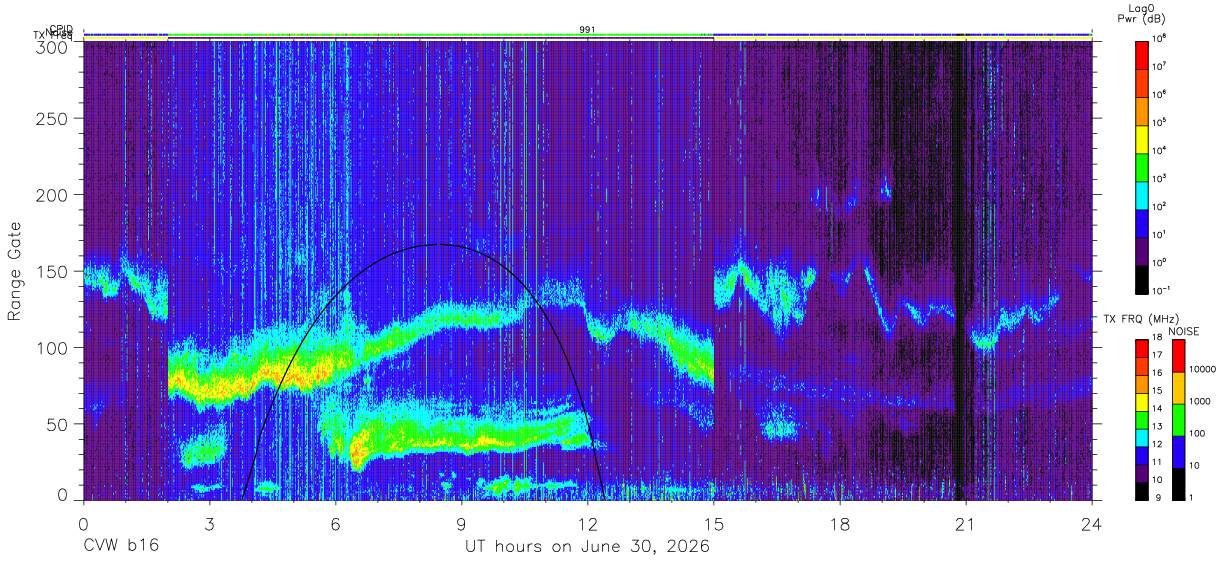Click the 'CVW b16' caption

click(x=120, y=547)
